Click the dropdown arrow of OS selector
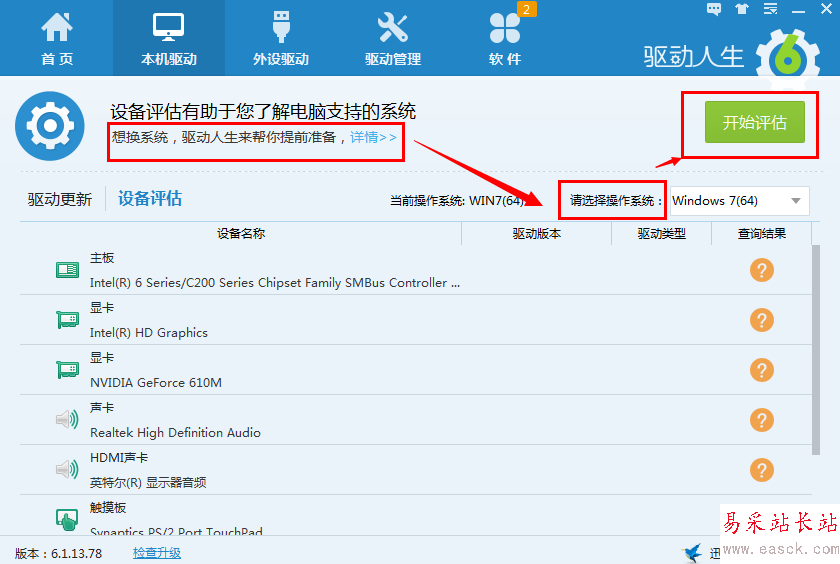This screenshot has width=840, height=564. click(796, 201)
